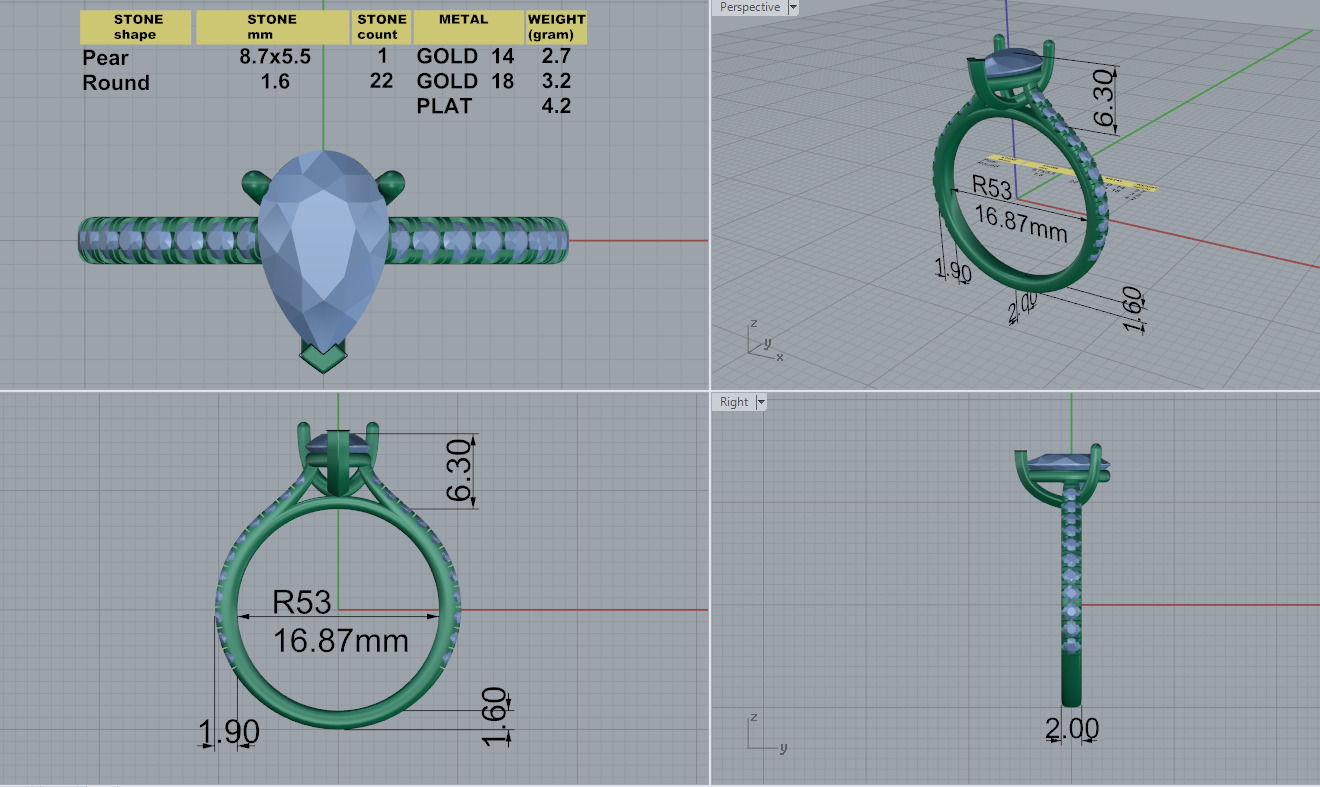Select the 'Pear' stone shape text
Viewport: 1320px width, 787px height.
(x=106, y=58)
